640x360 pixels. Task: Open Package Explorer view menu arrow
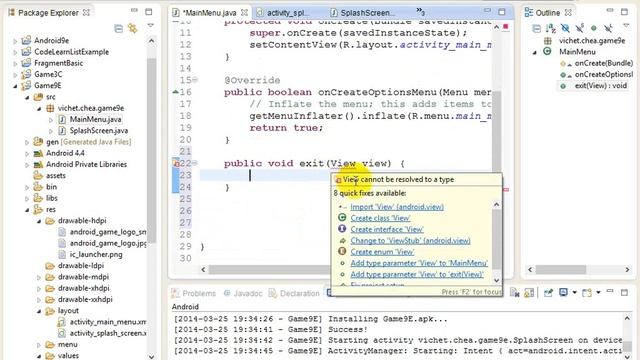click(x=151, y=25)
